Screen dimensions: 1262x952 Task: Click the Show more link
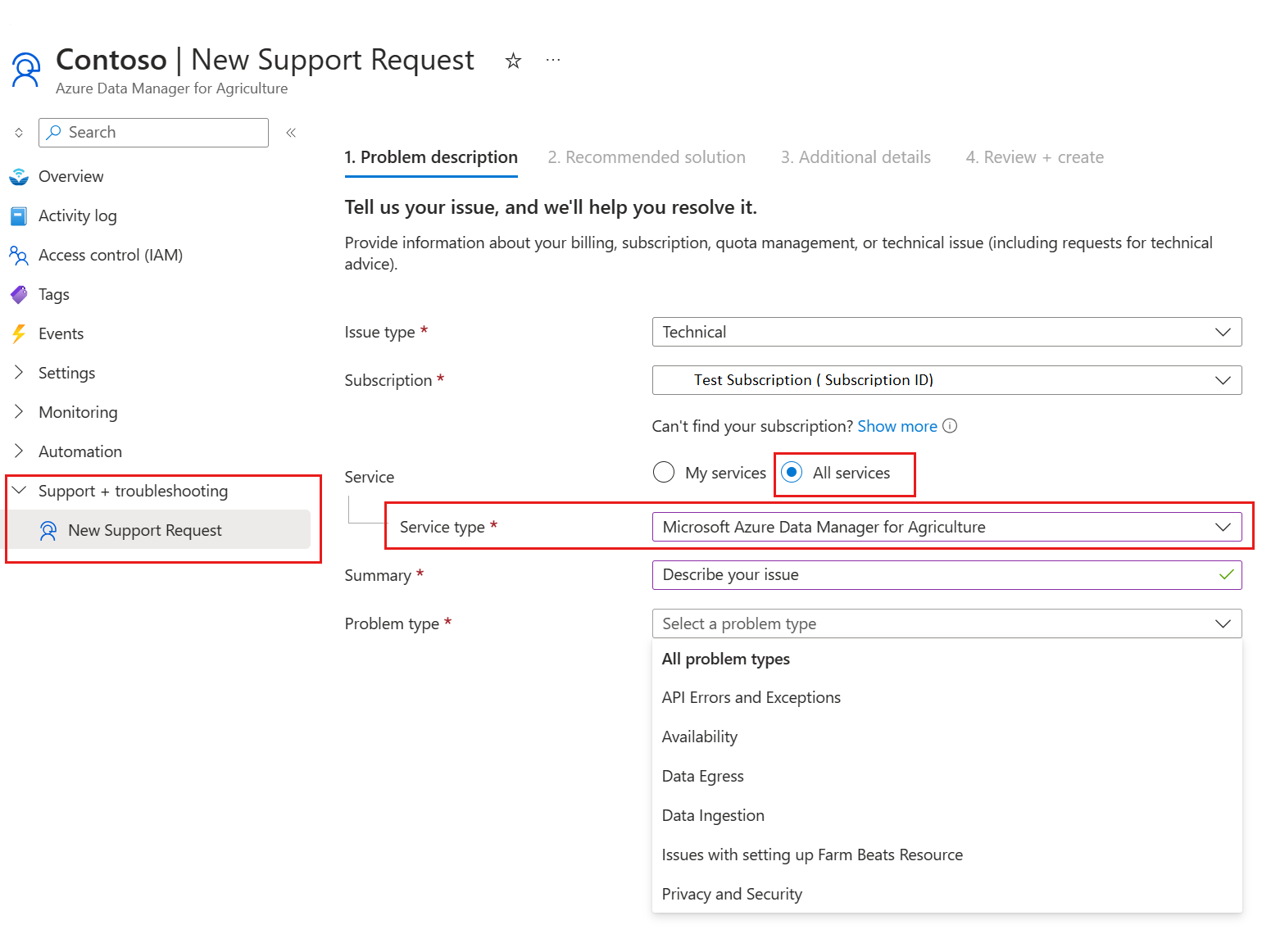(897, 426)
